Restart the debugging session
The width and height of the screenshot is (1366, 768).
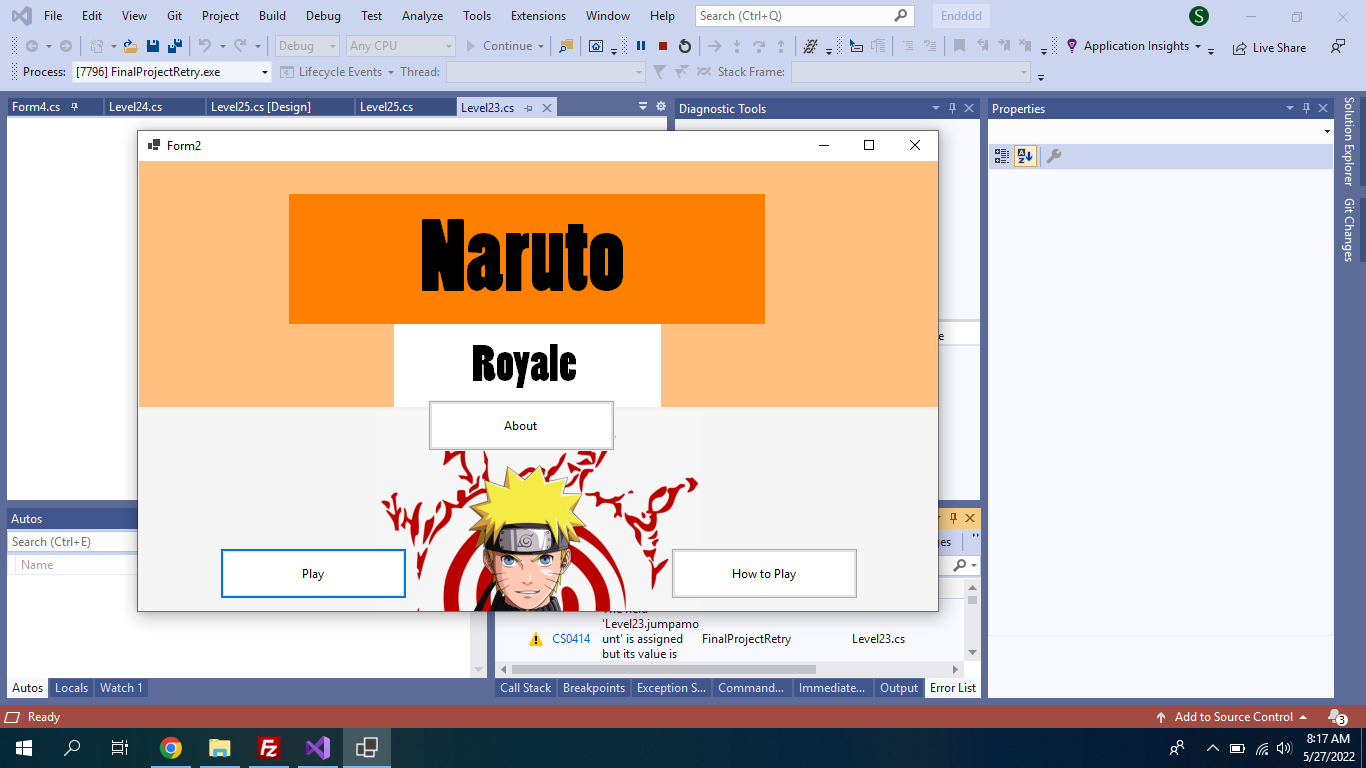[x=684, y=46]
